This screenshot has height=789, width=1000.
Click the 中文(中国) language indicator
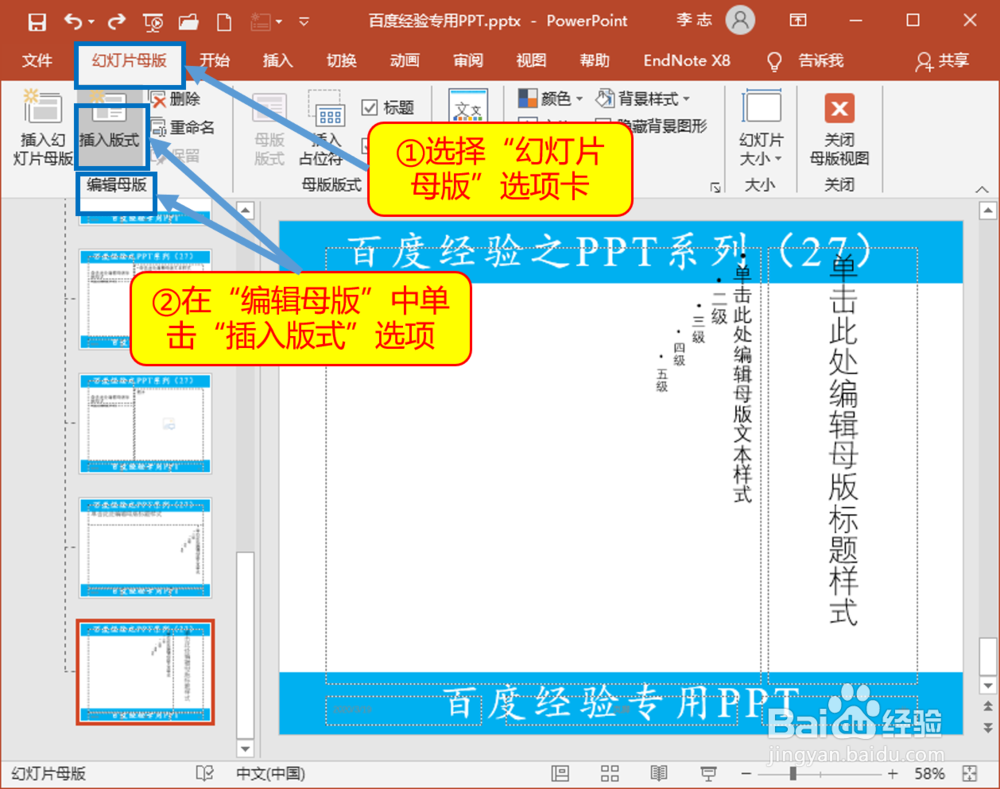(x=270, y=774)
